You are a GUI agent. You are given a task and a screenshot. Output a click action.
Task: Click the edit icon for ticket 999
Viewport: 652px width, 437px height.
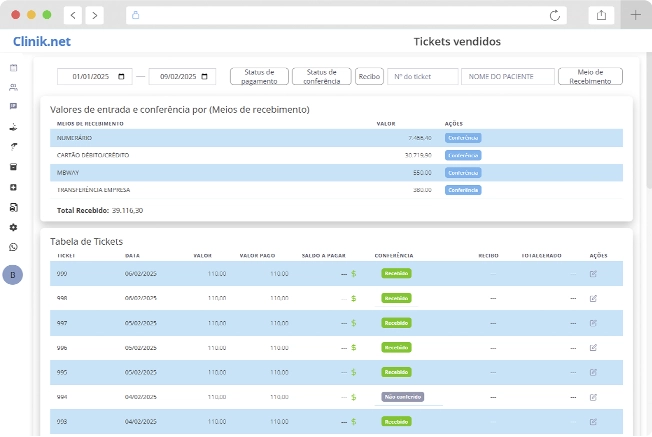(x=593, y=273)
